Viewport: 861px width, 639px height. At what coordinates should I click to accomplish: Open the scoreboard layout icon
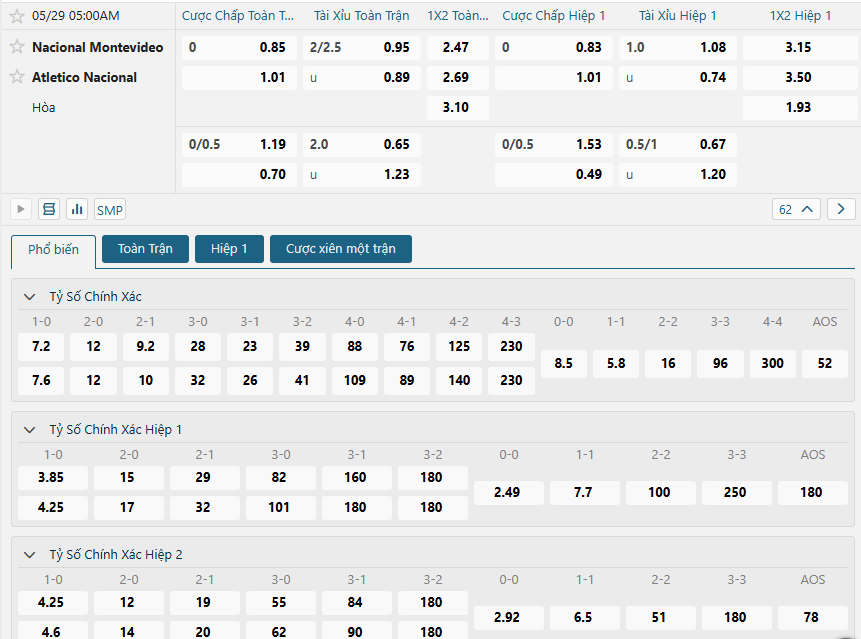pos(48,209)
